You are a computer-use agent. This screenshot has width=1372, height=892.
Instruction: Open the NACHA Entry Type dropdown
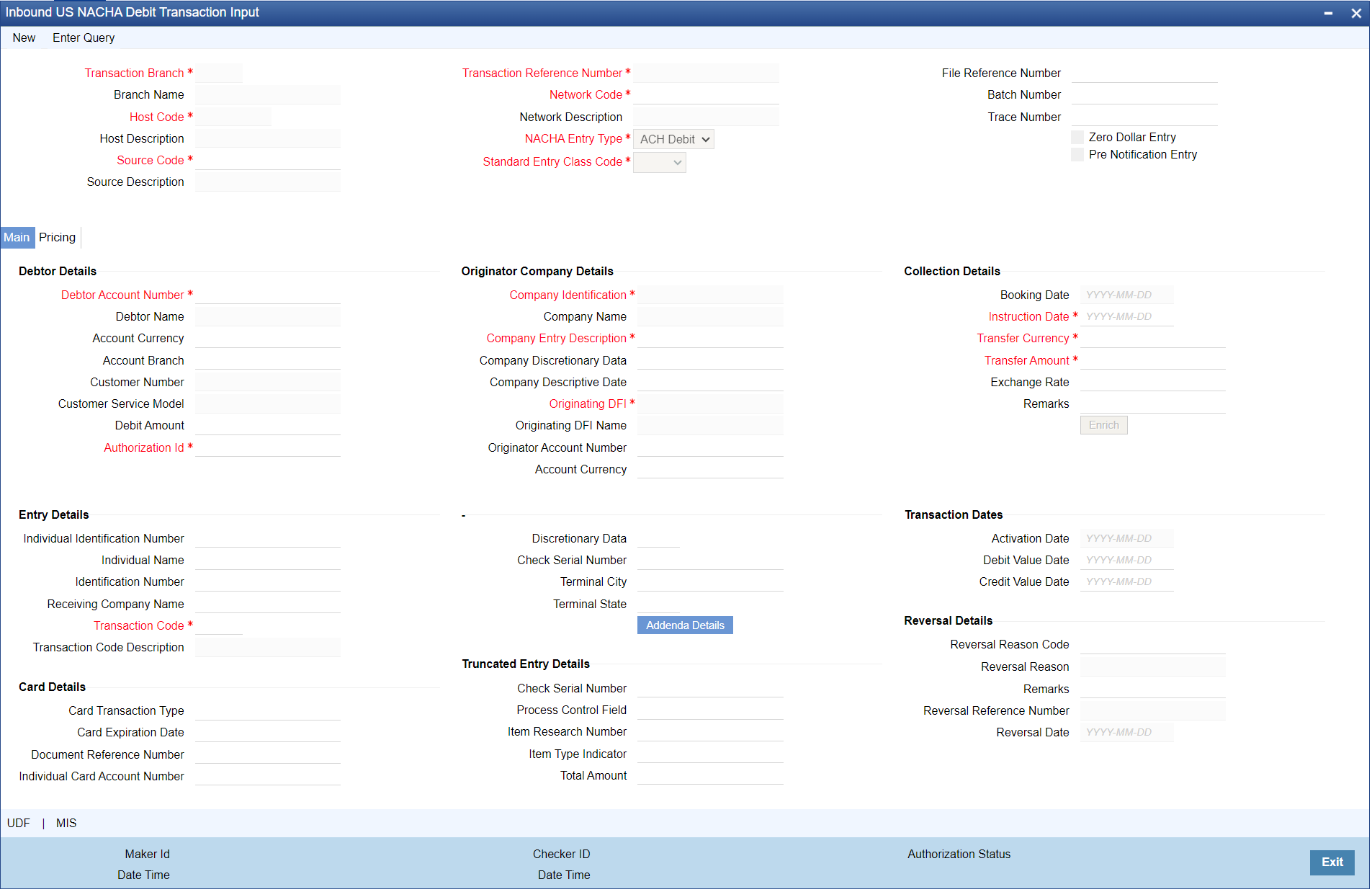tap(673, 139)
